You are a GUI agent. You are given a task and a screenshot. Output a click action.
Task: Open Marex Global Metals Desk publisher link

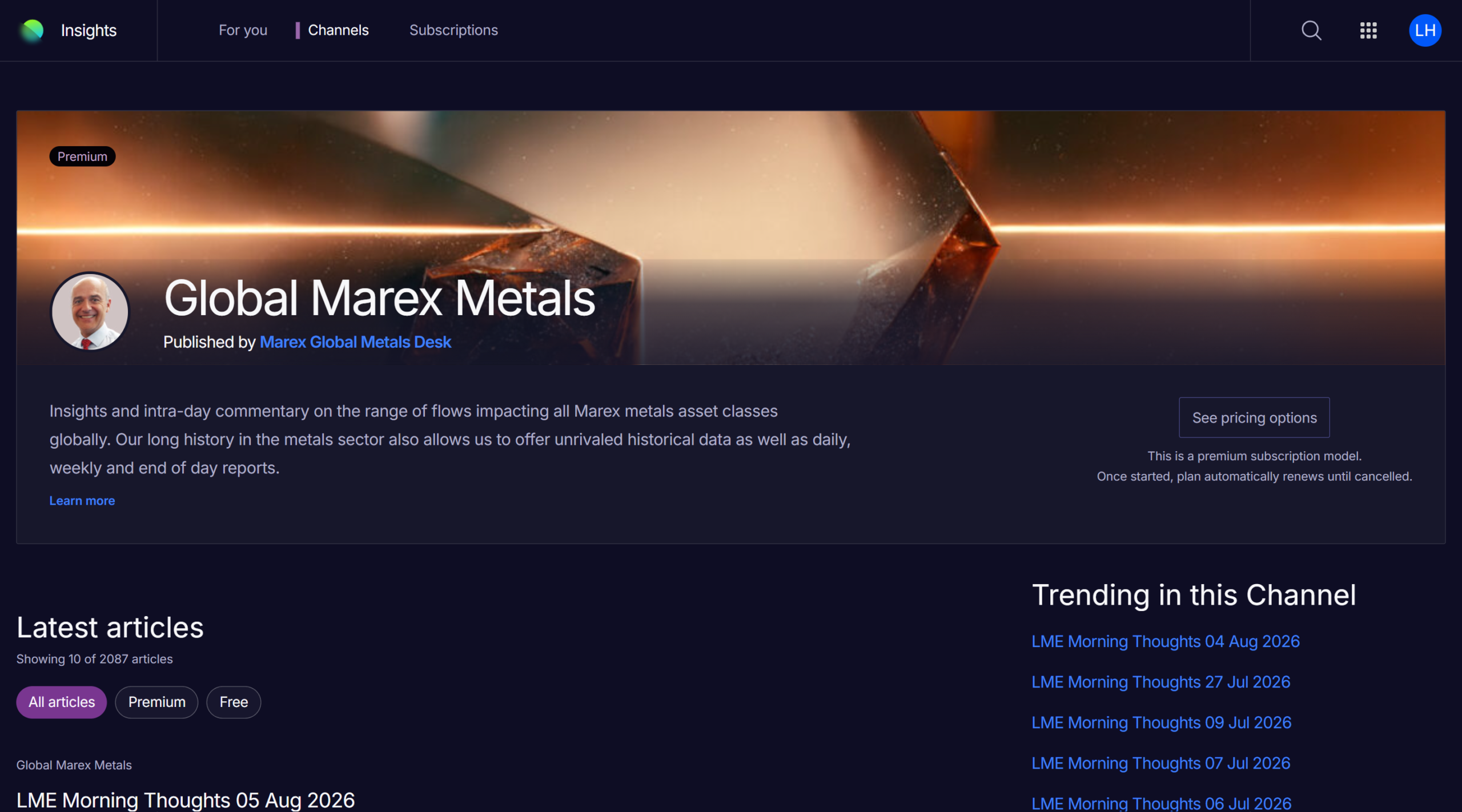click(355, 342)
